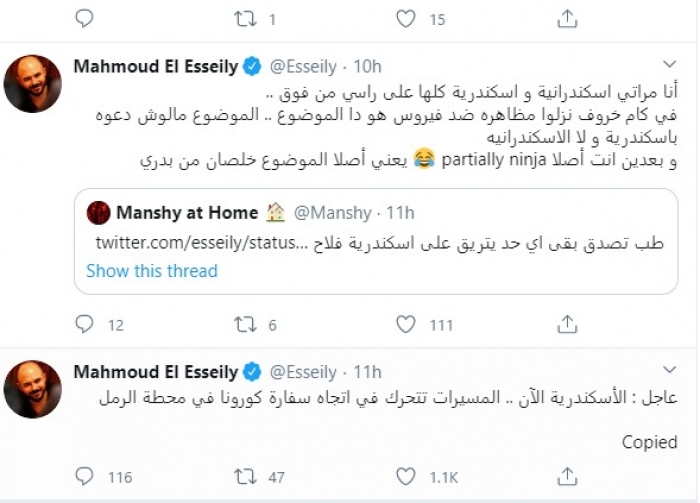Open Mahmoud El Esseily's profile from 10h tweet
Viewport: 700px width, 503px height.
point(156,67)
